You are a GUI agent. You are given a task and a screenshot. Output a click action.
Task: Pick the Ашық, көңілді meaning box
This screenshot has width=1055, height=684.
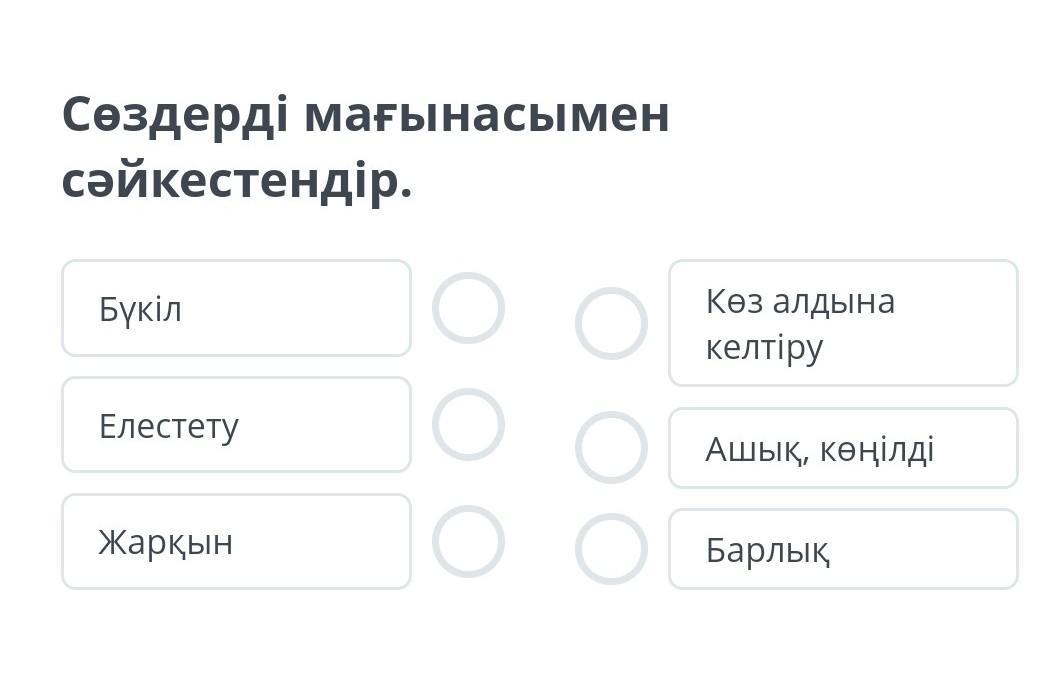843,448
